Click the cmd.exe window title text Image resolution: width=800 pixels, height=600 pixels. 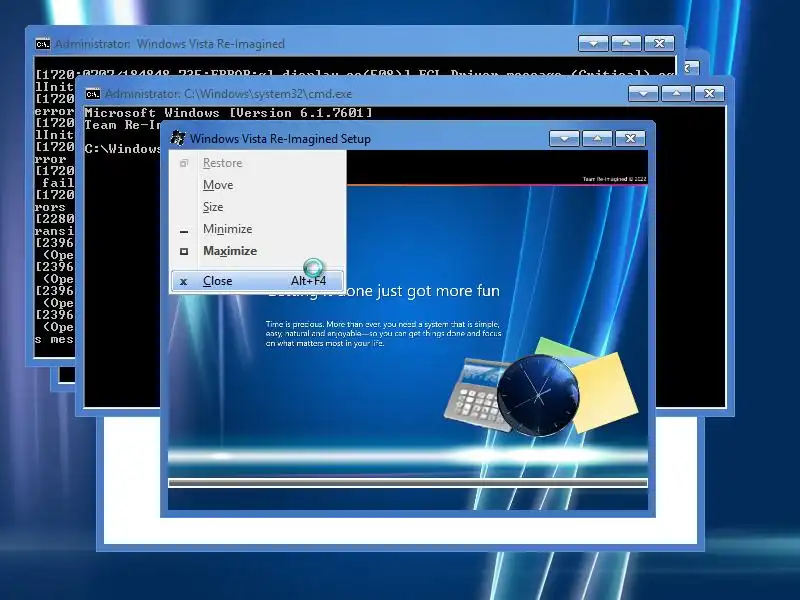[228, 94]
